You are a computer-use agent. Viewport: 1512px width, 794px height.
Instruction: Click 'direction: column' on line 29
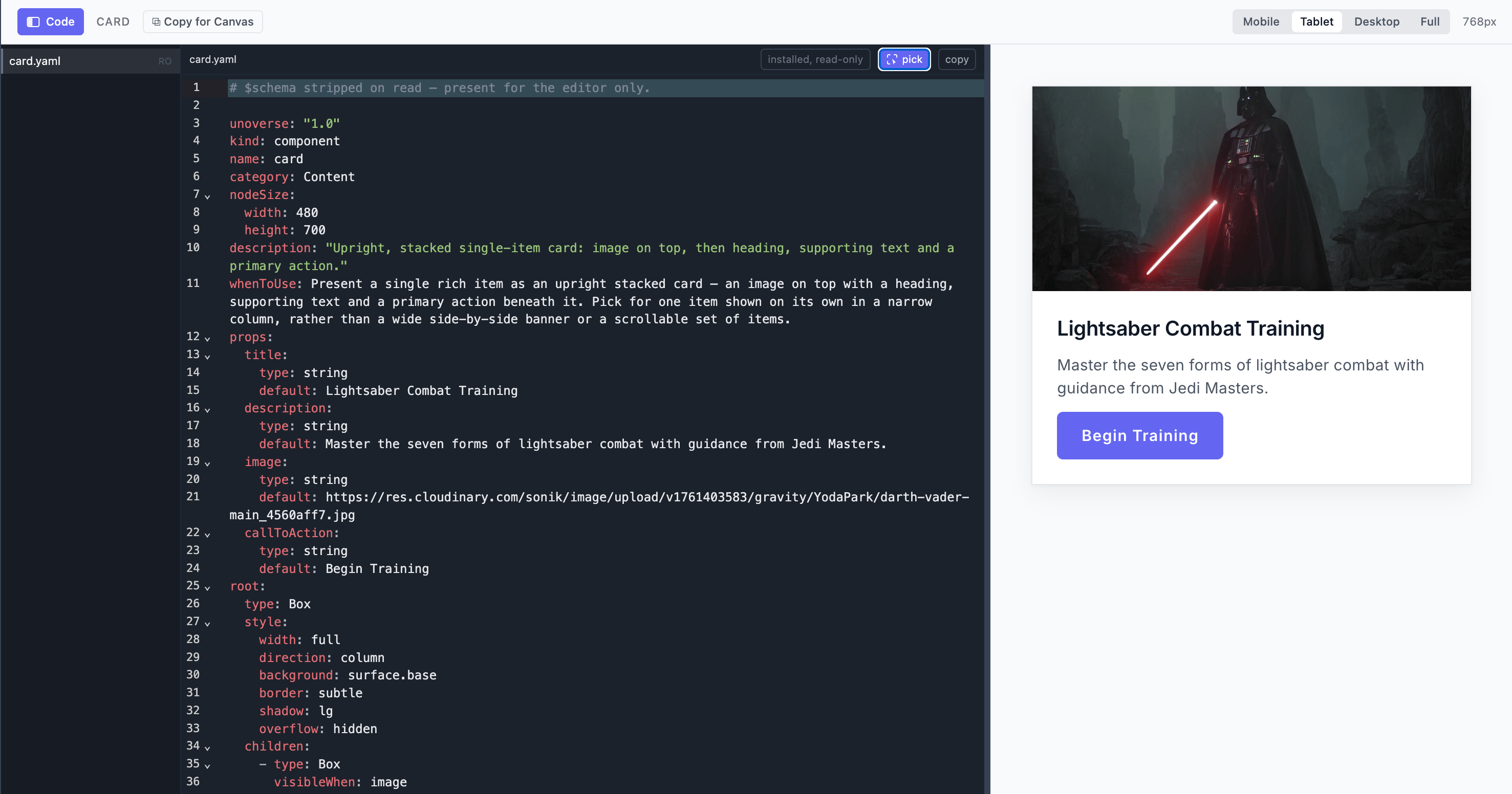(x=321, y=658)
